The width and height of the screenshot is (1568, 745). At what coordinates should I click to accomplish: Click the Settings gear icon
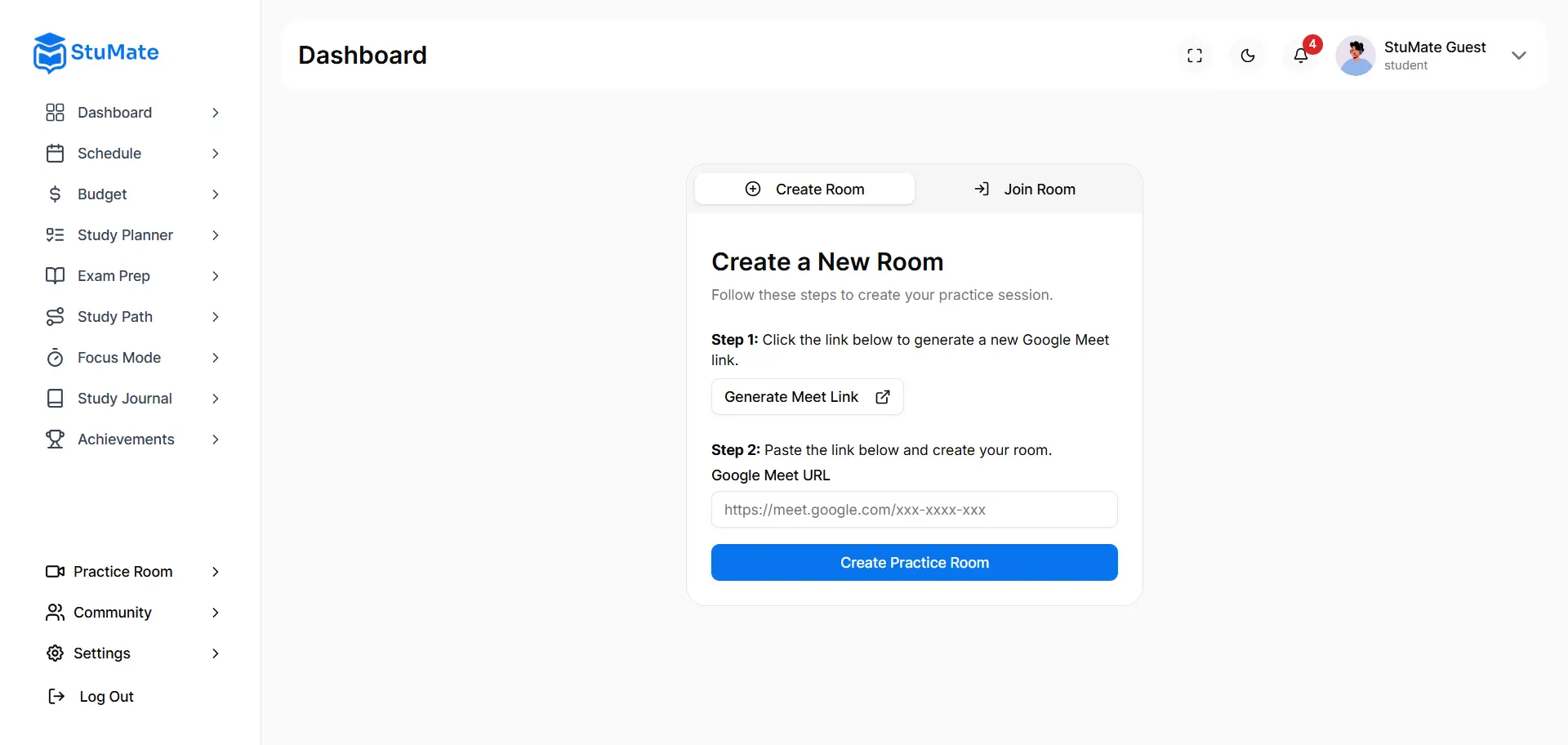[55, 654]
